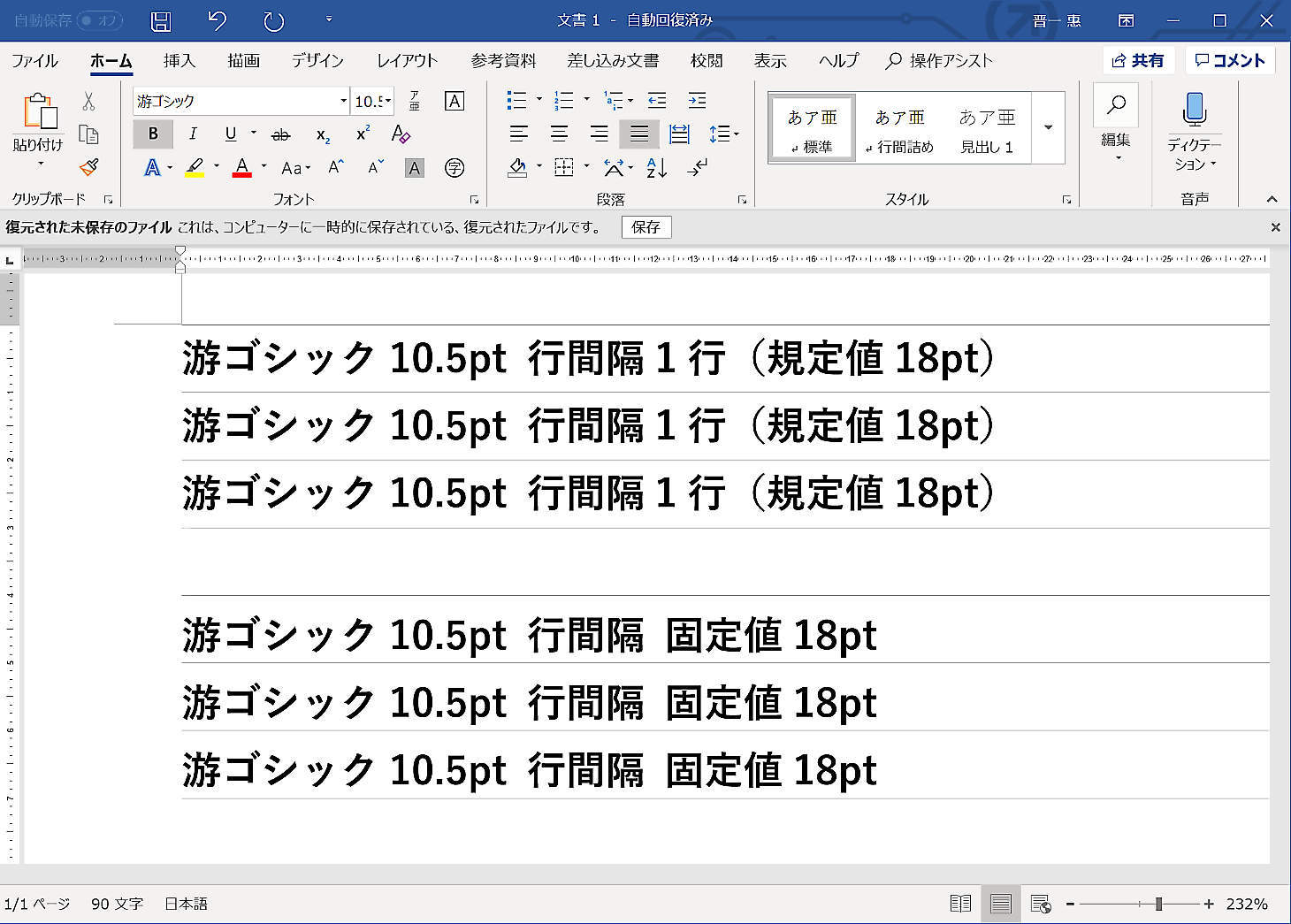Decrease font size with shrink font button
This screenshot has width=1291, height=924.
tap(376, 167)
